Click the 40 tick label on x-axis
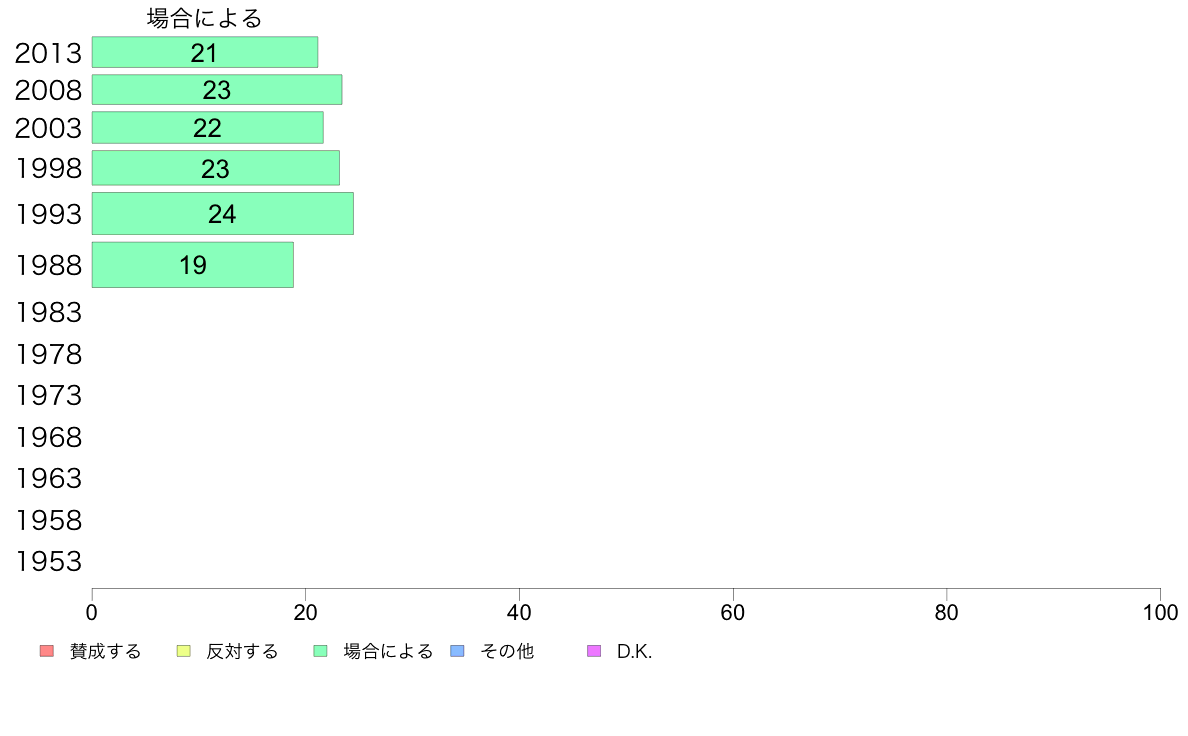The width and height of the screenshot is (1188, 736). click(519, 612)
